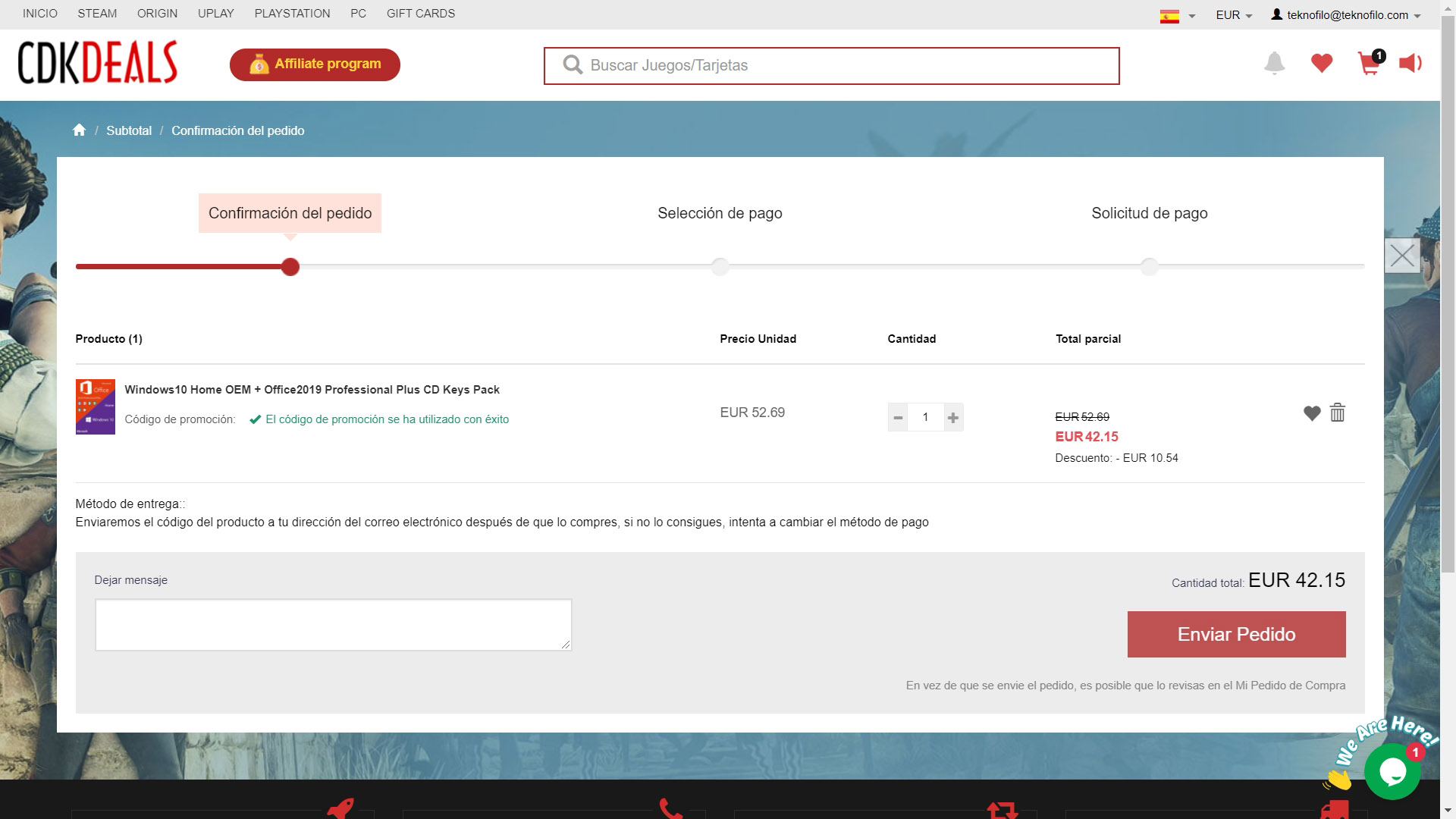The width and height of the screenshot is (1456, 819).
Task: Select the Confirmación del pedido step tab
Action: pyautogui.click(x=290, y=213)
